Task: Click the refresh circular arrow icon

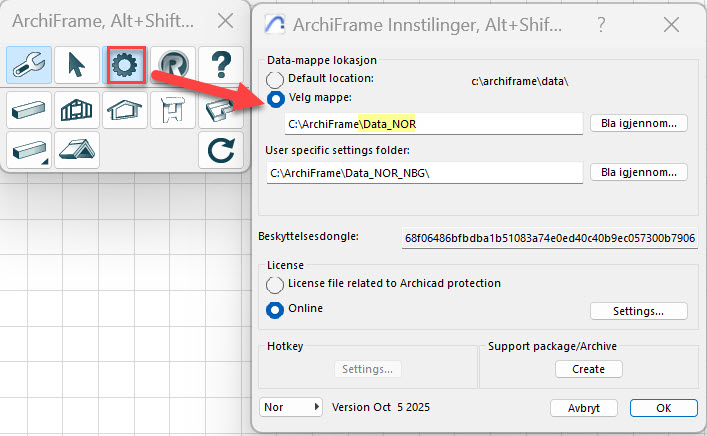Action: [x=220, y=150]
